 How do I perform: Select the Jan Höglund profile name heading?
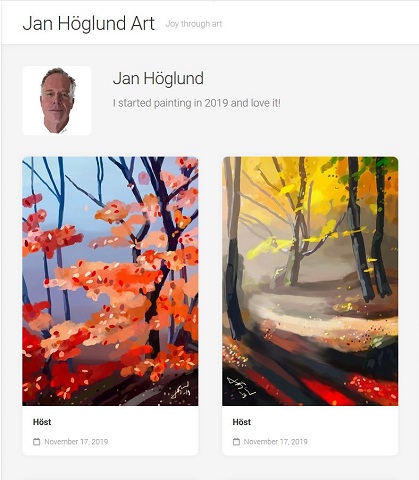tap(158, 78)
